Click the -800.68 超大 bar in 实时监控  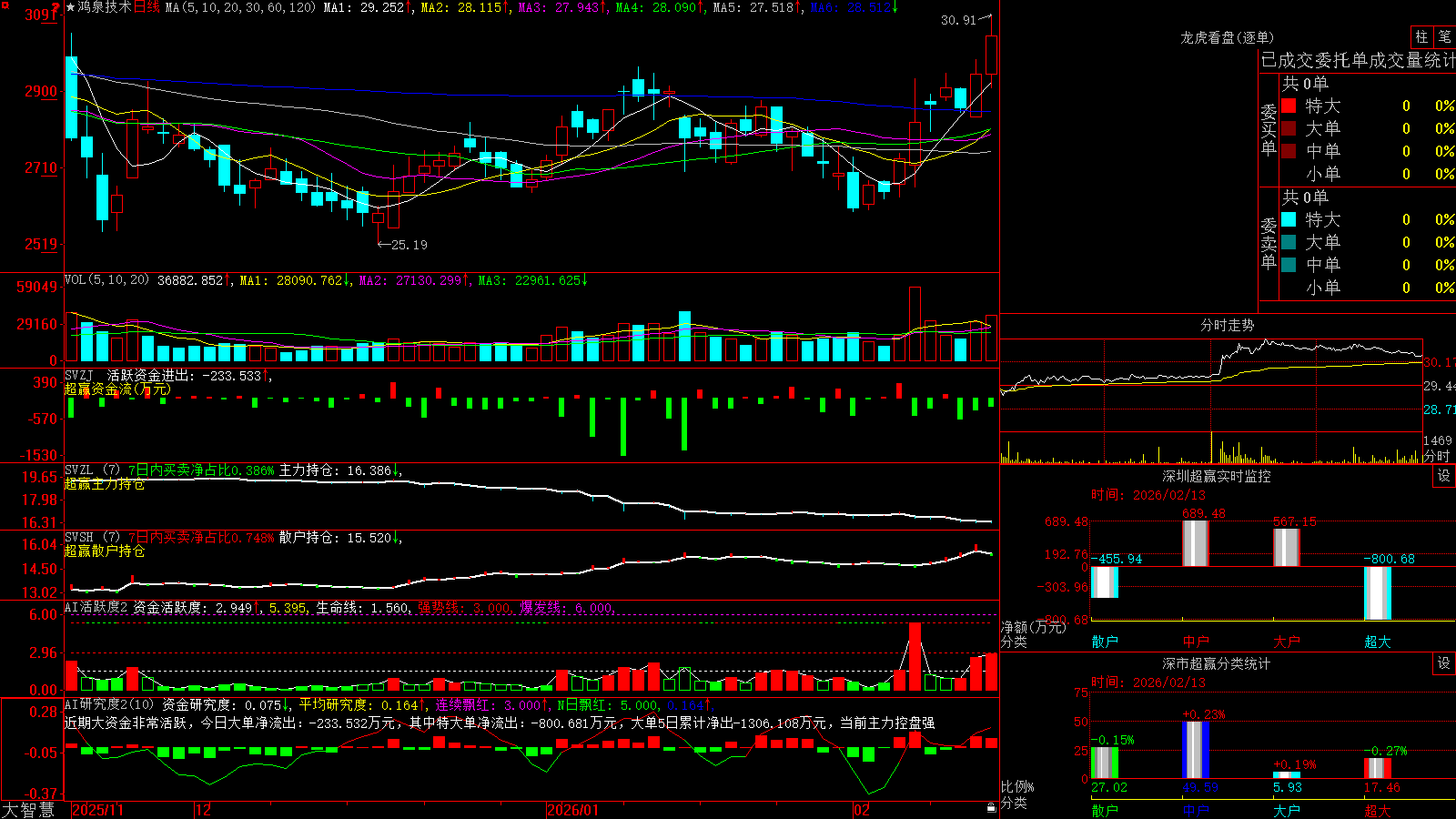(1378, 593)
